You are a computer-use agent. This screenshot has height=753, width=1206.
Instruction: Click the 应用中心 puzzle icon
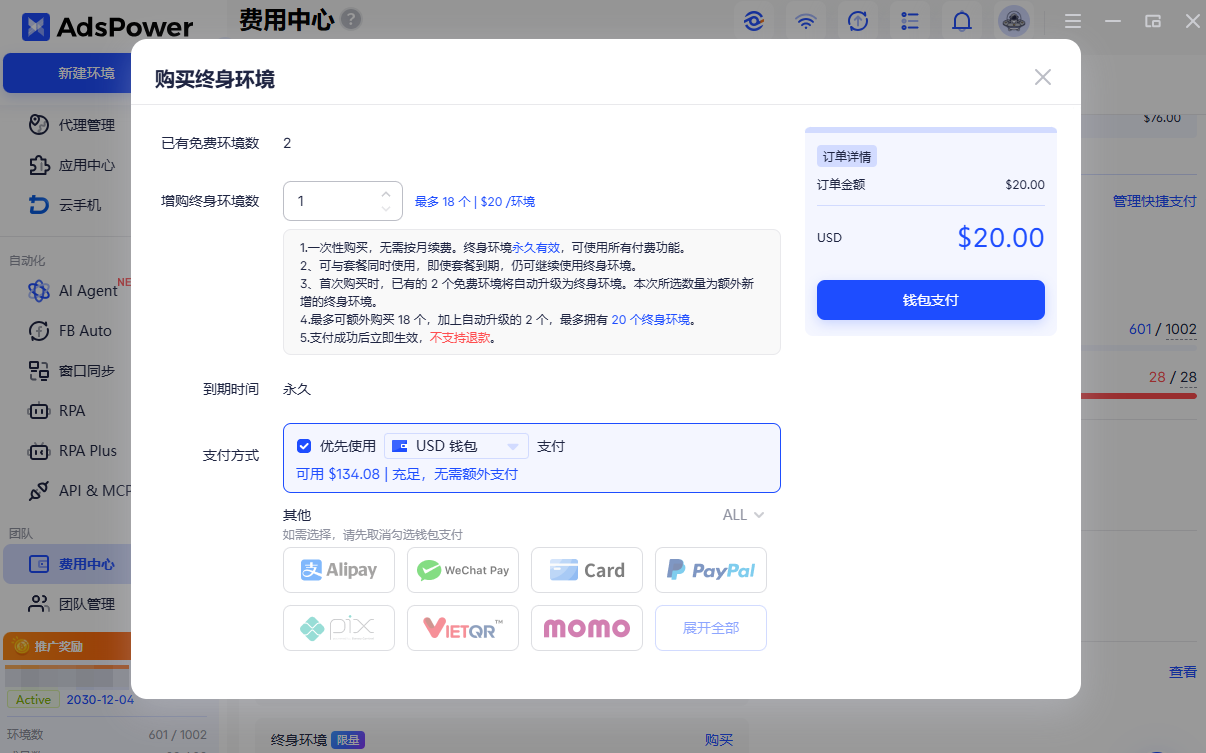[39, 165]
